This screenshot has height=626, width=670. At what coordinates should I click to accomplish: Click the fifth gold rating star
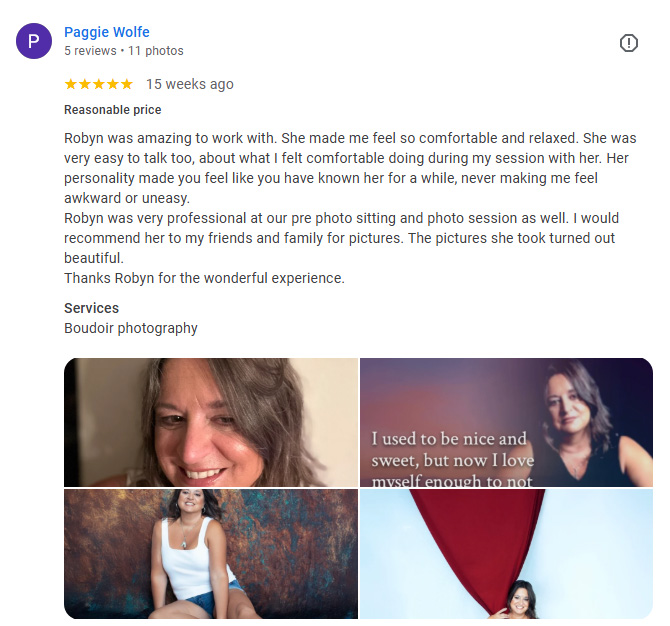coord(126,84)
